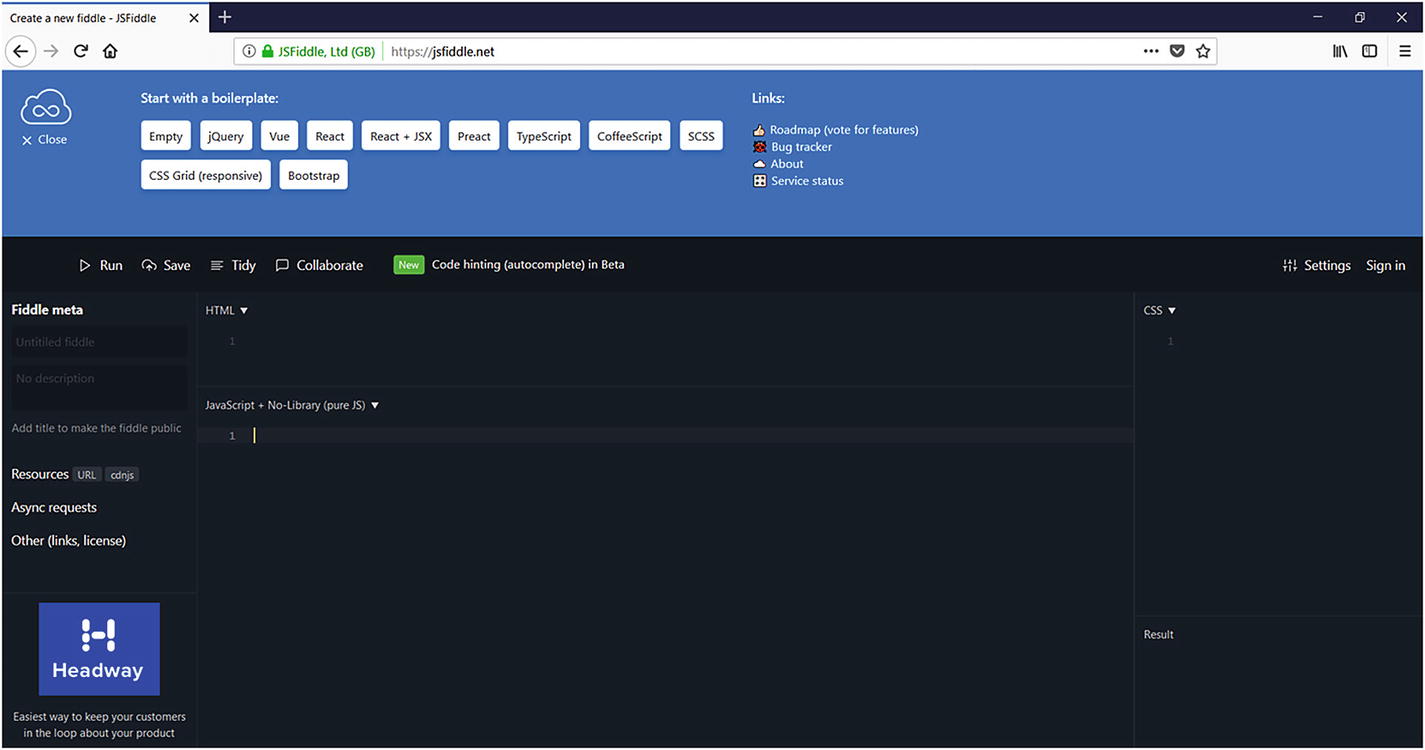
Task: Click the browser address bar URL
Action: point(442,52)
